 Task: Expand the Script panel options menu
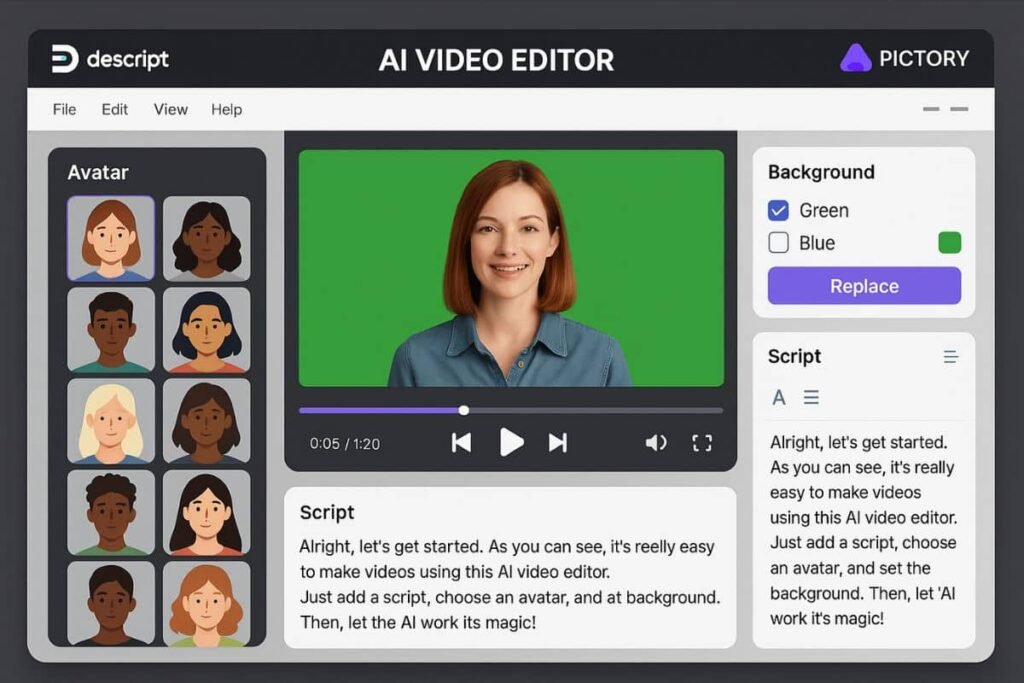click(950, 357)
